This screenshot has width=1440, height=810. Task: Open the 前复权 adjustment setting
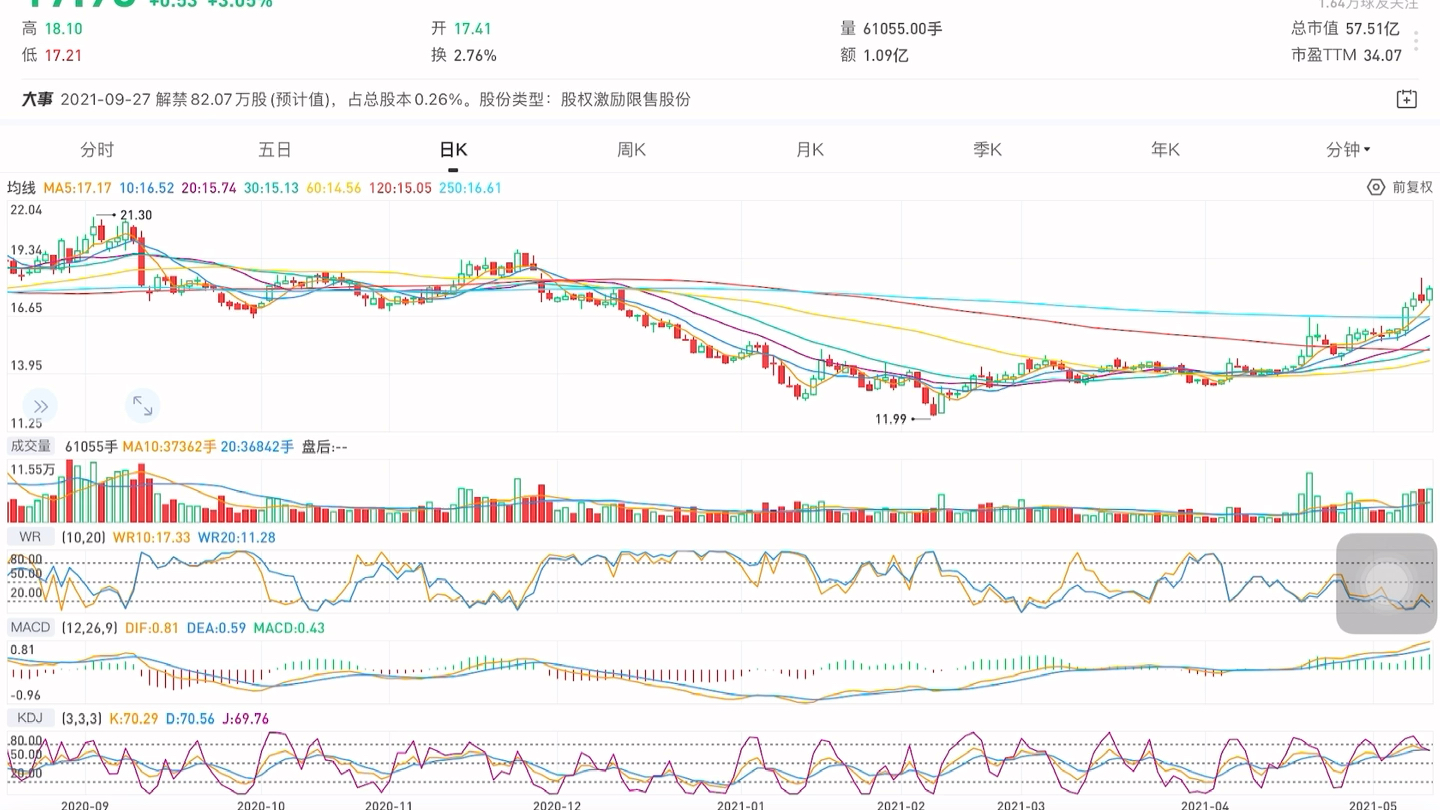click(x=1412, y=187)
